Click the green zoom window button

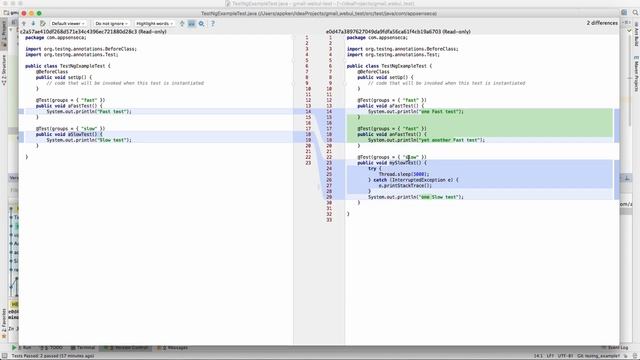[39, 13]
